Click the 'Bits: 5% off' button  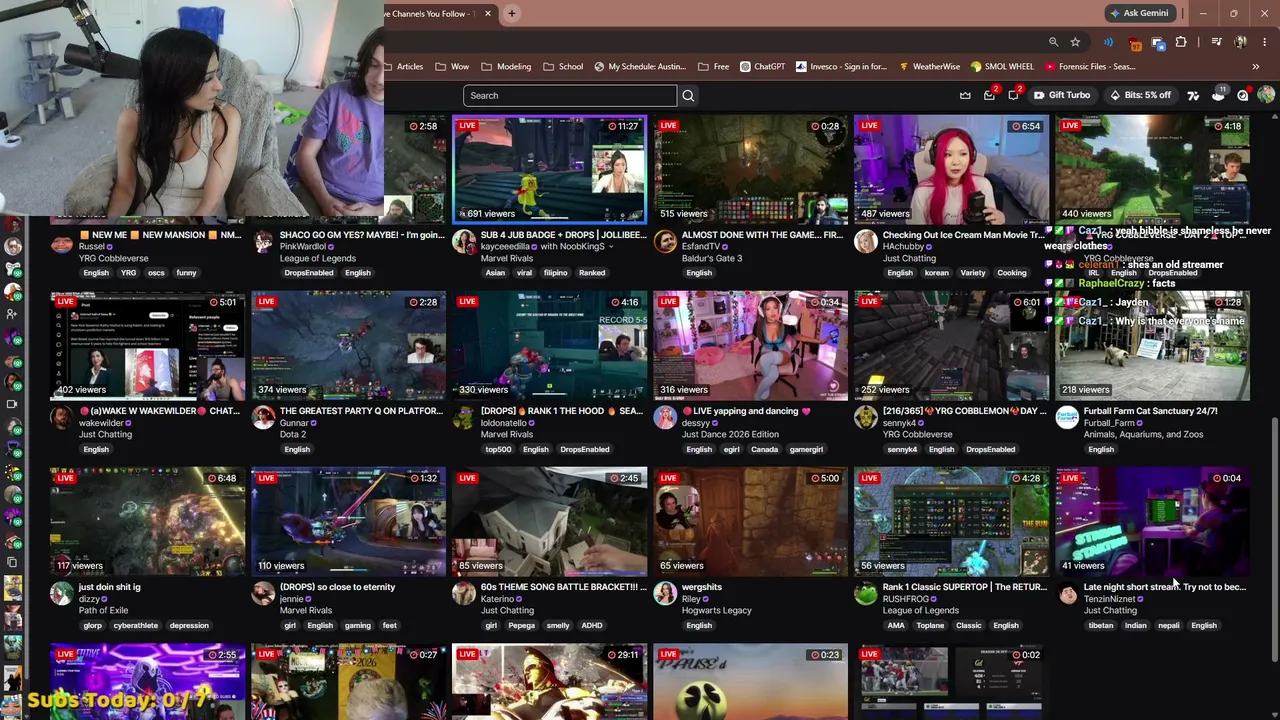coord(1140,95)
